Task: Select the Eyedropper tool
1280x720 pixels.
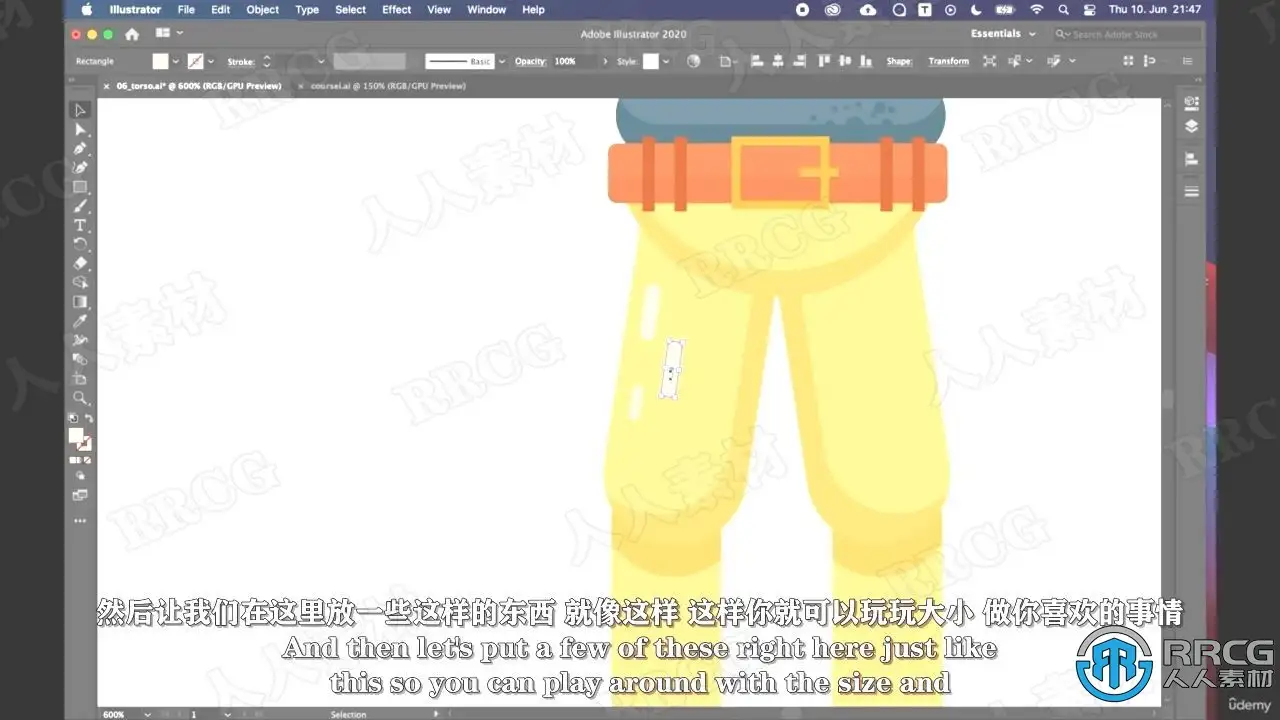Action: coord(80,320)
